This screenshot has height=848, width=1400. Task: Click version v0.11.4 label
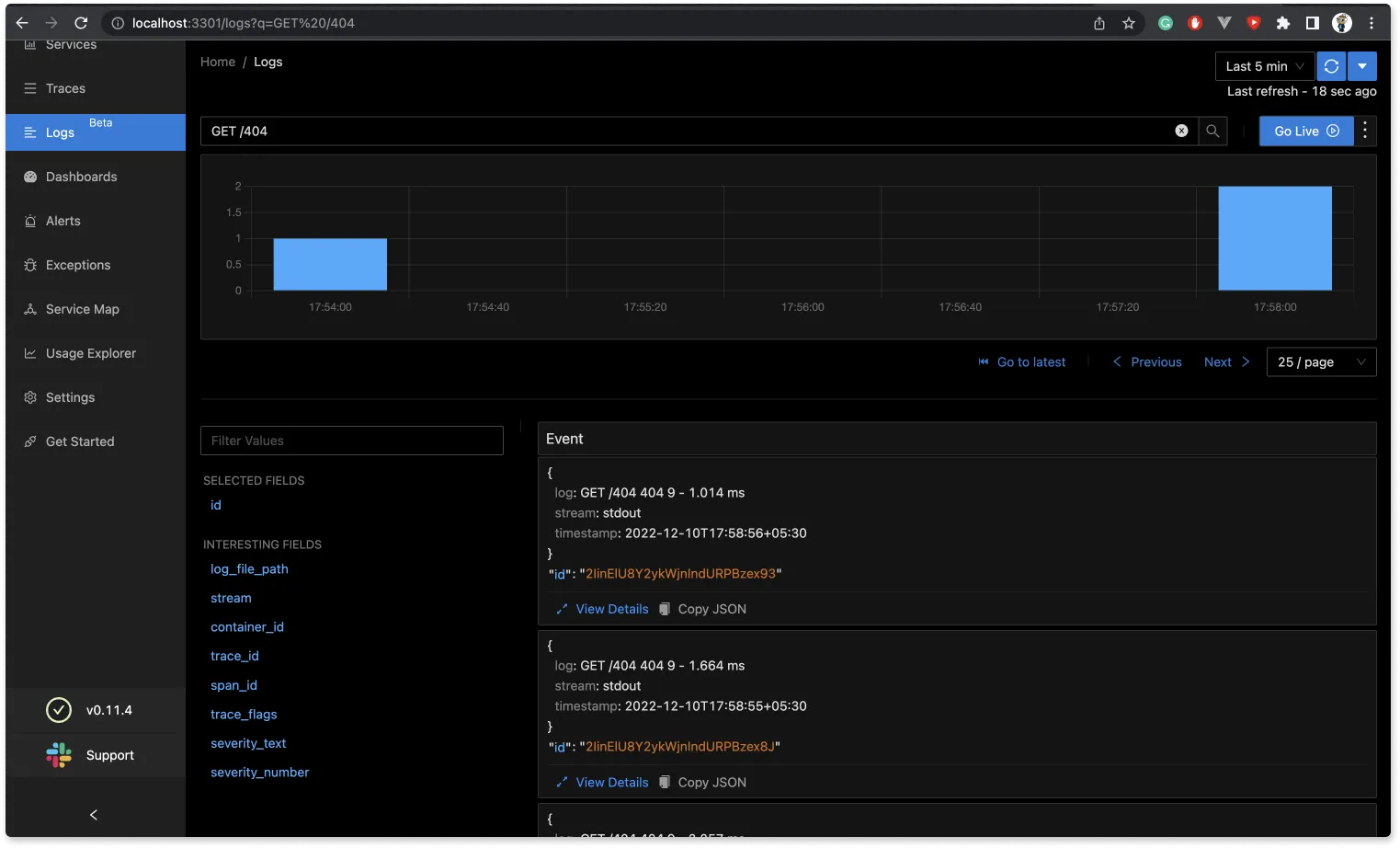(109, 710)
